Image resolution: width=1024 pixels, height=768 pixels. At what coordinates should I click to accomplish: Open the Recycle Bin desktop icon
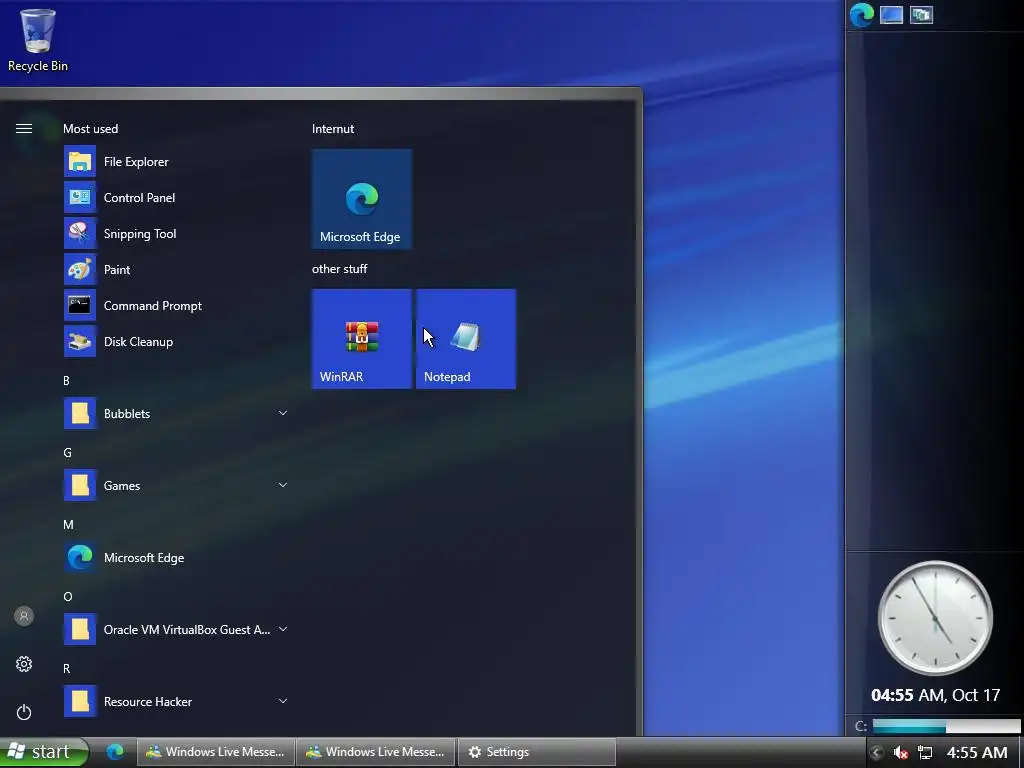pyautogui.click(x=38, y=40)
